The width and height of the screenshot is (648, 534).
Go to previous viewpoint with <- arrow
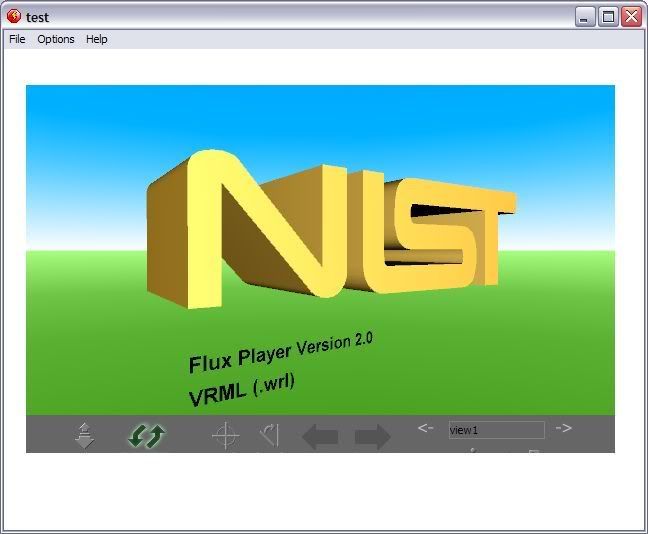pos(425,428)
